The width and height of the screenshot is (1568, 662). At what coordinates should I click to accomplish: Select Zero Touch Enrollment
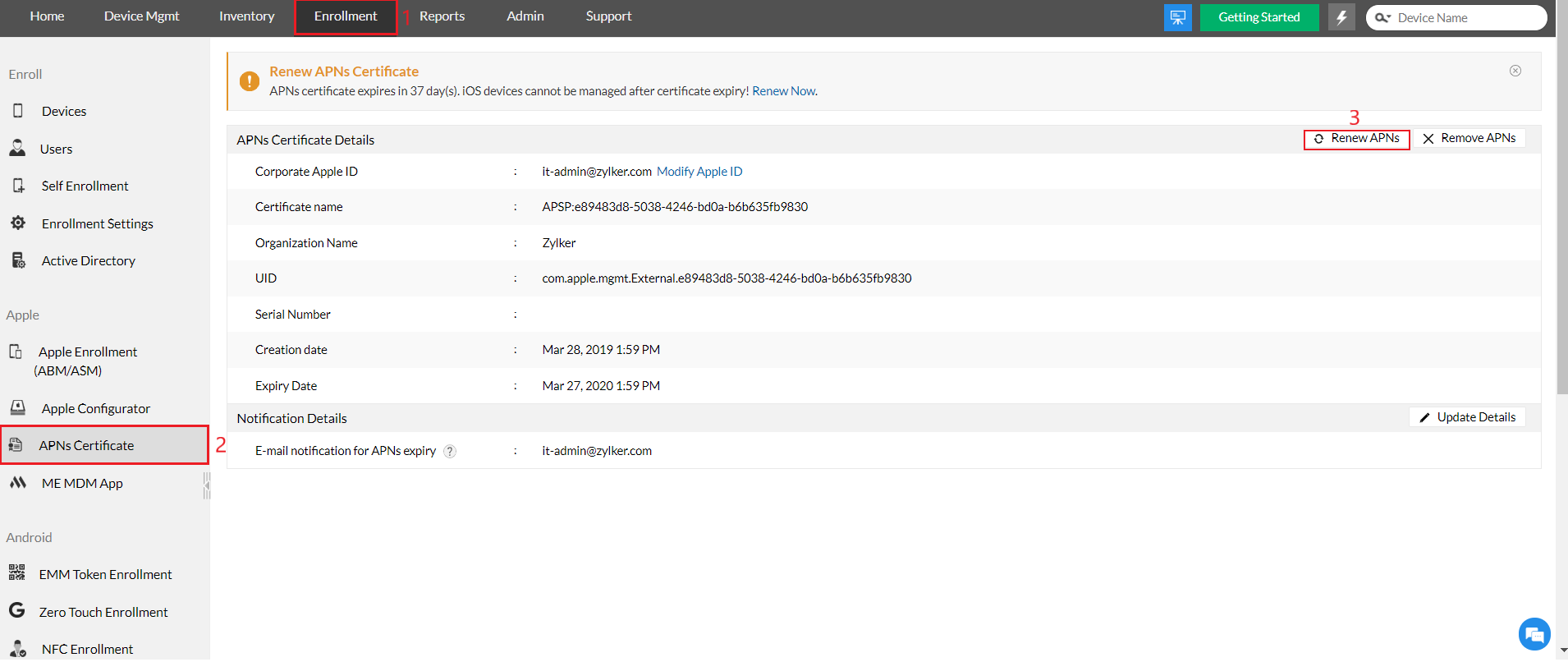tap(105, 612)
